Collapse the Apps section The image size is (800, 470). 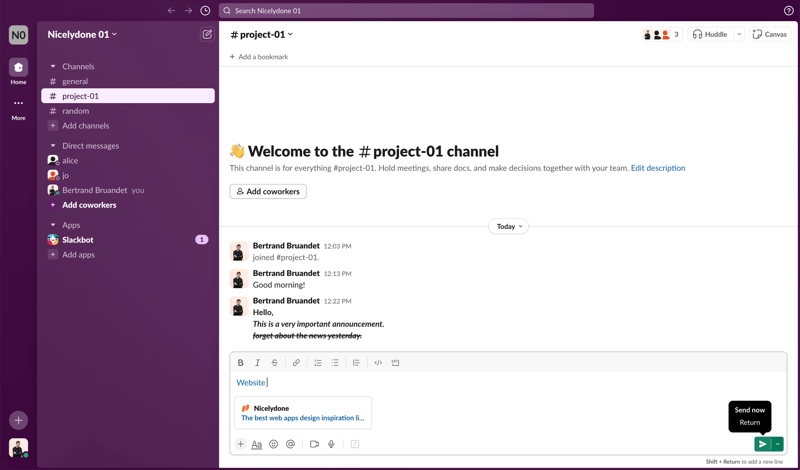(x=53, y=225)
